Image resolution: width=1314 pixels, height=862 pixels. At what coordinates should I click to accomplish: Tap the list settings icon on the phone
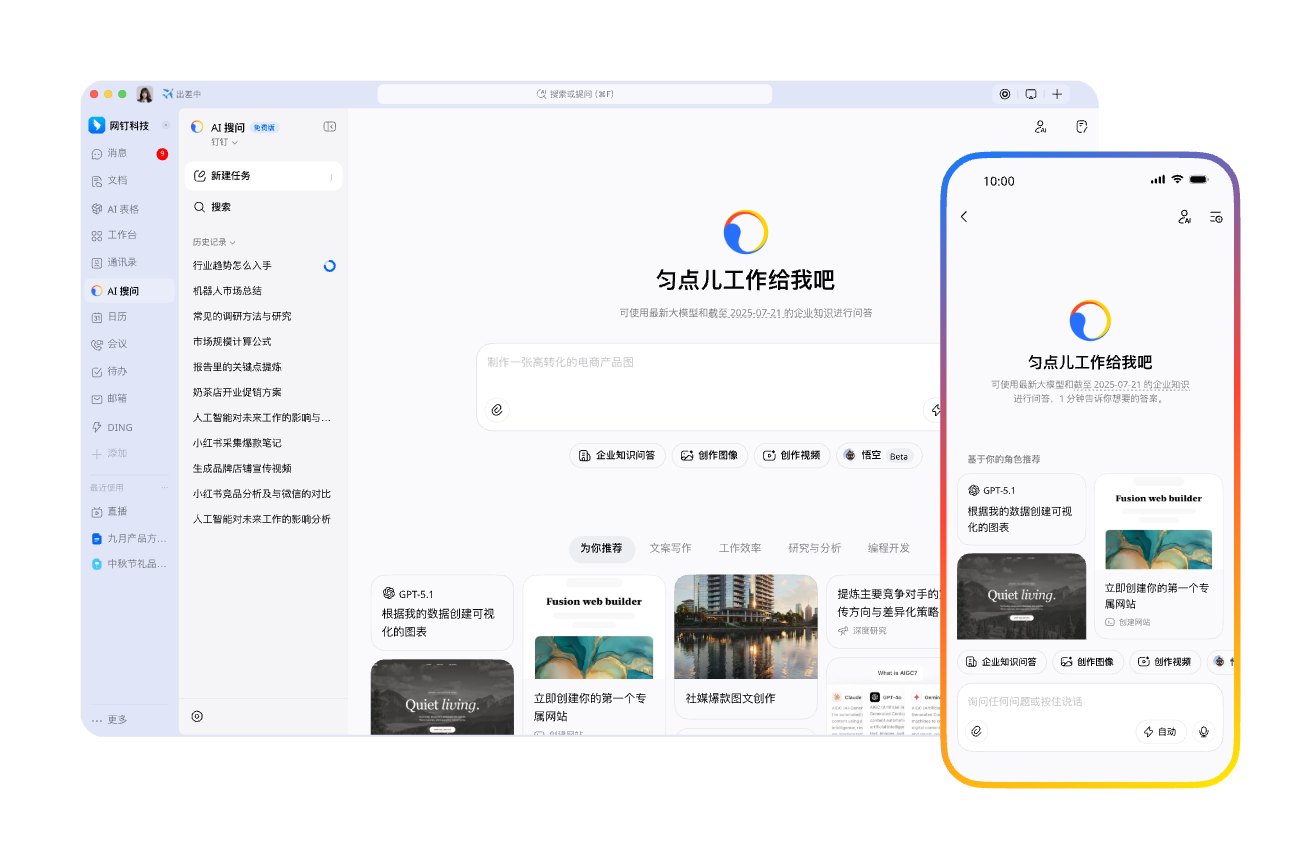[x=1216, y=216]
